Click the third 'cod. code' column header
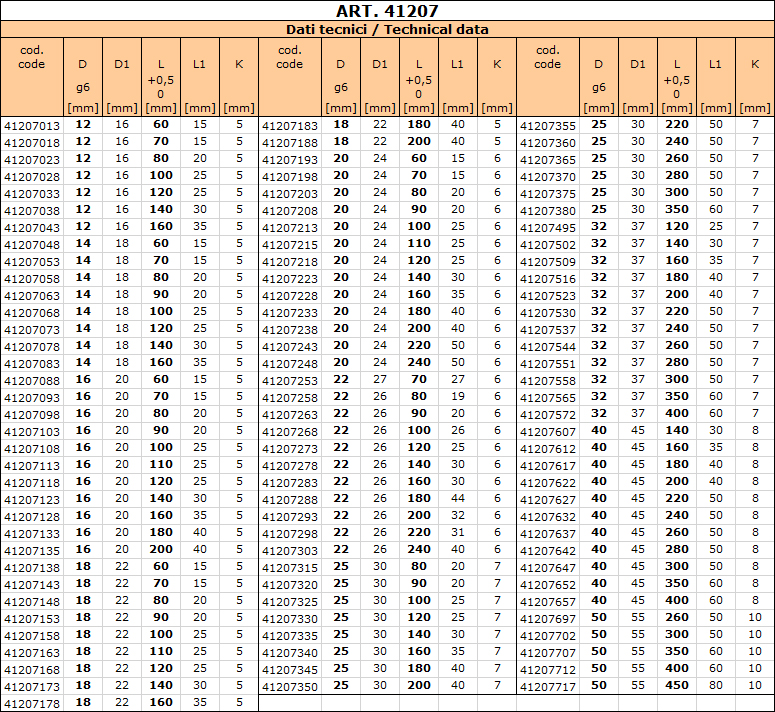Image resolution: width=775 pixels, height=712 pixels. click(548, 57)
